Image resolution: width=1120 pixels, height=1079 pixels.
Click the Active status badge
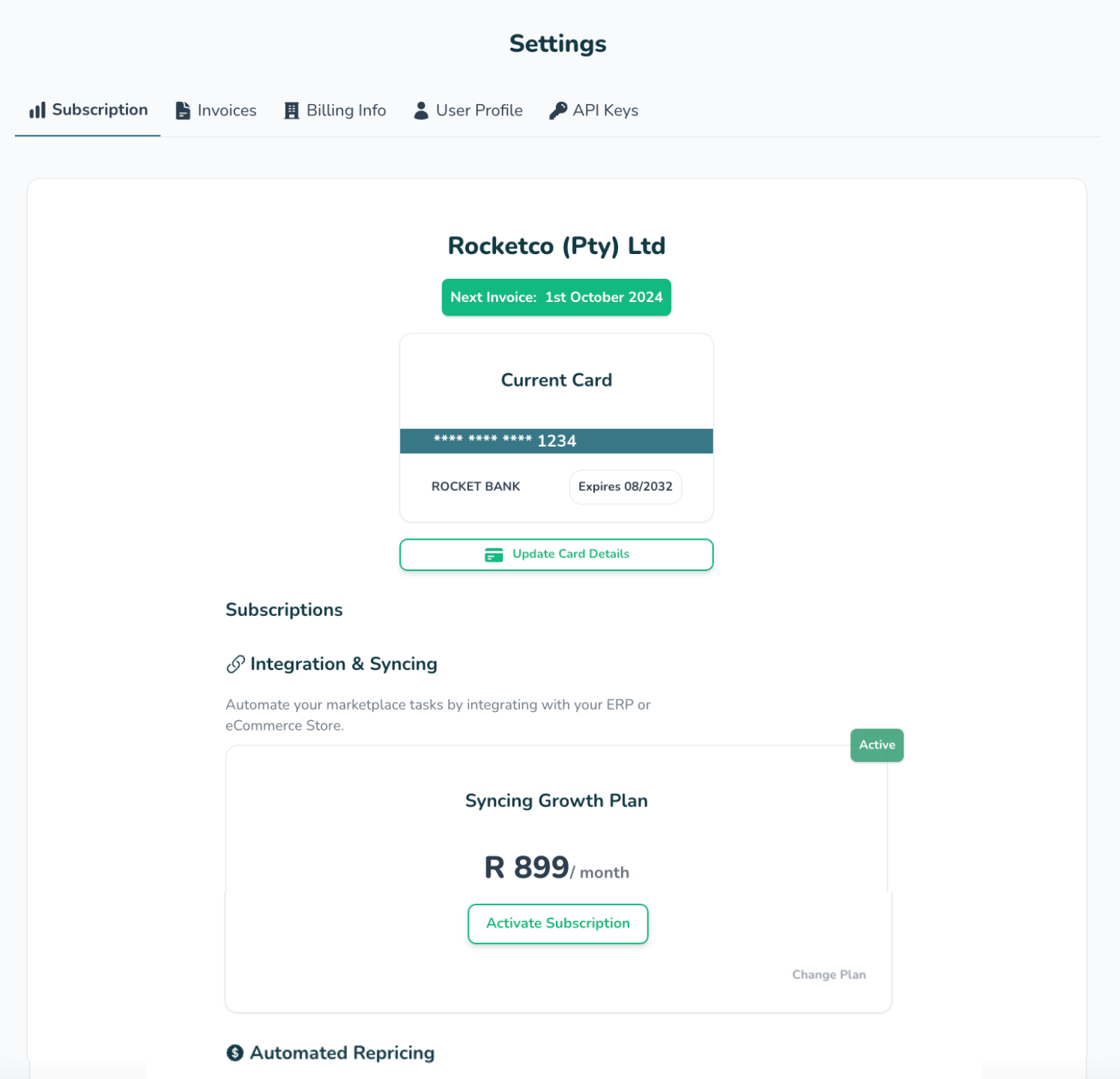[877, 745]
